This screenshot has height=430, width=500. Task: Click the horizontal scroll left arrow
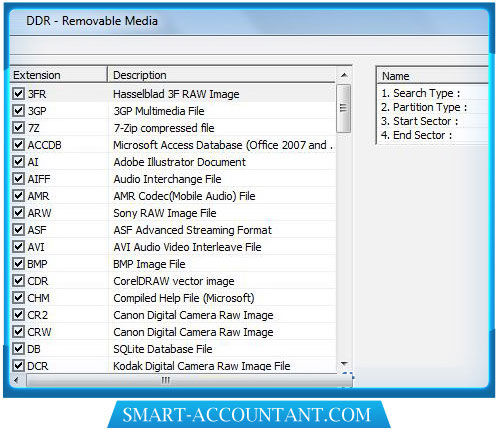(17, 380)
